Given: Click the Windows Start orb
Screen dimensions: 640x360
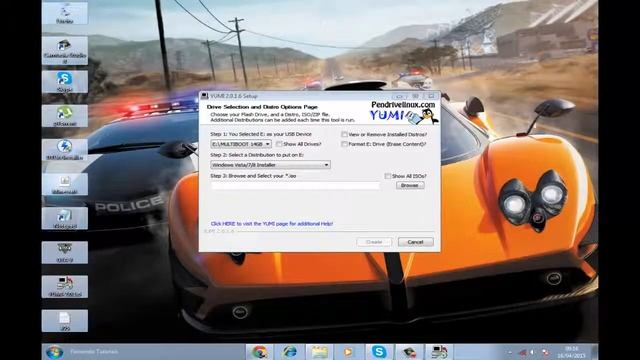Looking at the screenshot, I should pos(55,352).
